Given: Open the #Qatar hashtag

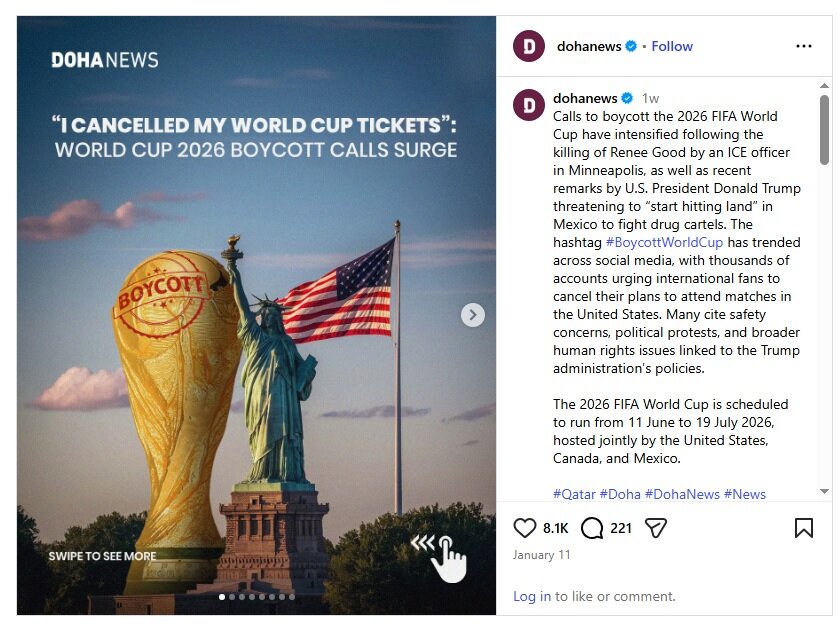Looking at the screenshot, I should pyautogui.click(x=574, y=494).
